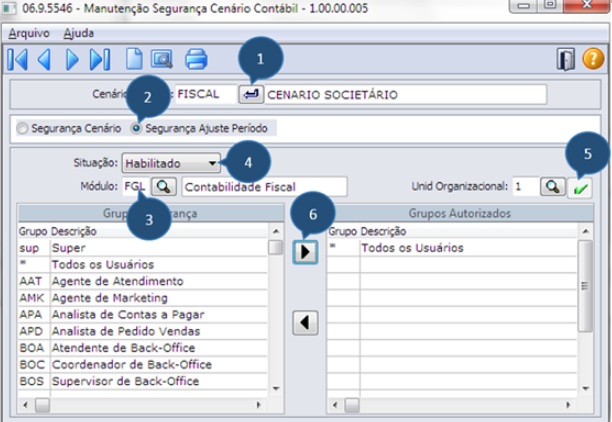Click the left list vertical scrollbar thumb
The image size is (612, 422).
276,248
